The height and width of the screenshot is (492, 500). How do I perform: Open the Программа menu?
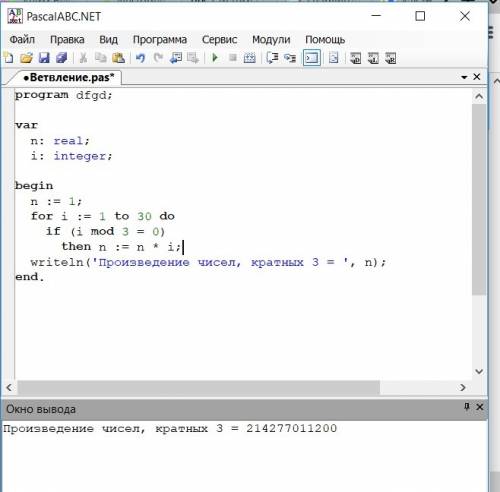click(x=160, y=40)
